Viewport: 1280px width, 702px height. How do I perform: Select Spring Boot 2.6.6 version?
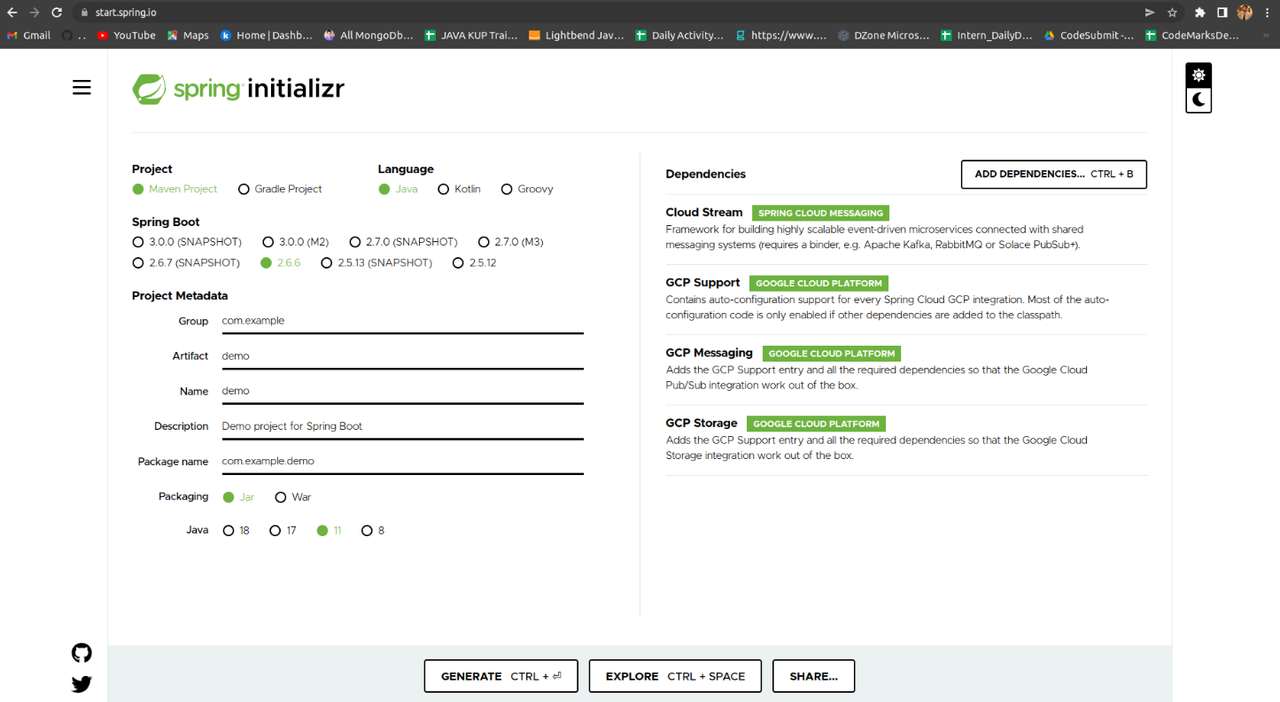pyautogui.click(x=280, y=263)
